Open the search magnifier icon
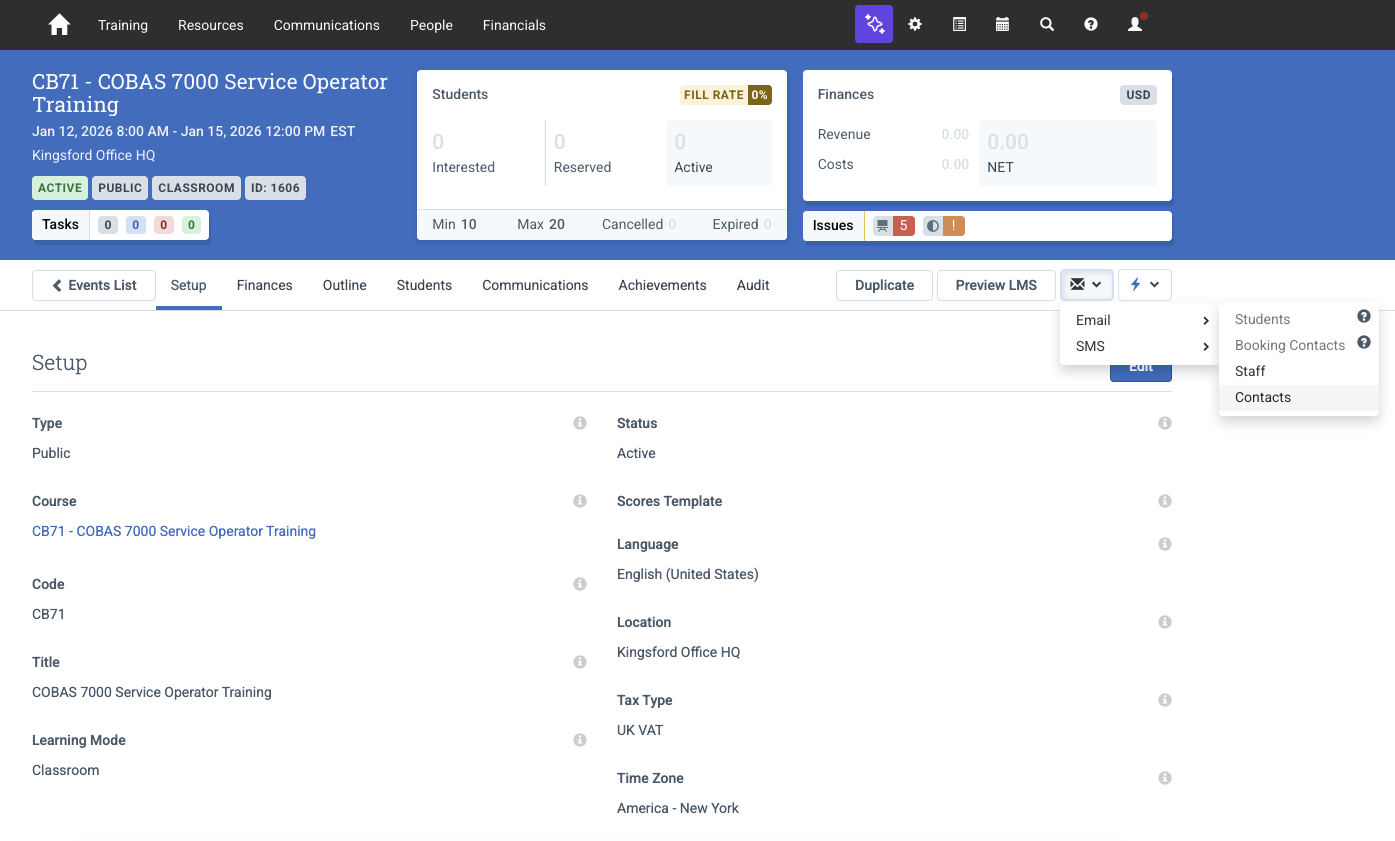The height and width of the screenshot is (841, 1395). pos(1047,25)
